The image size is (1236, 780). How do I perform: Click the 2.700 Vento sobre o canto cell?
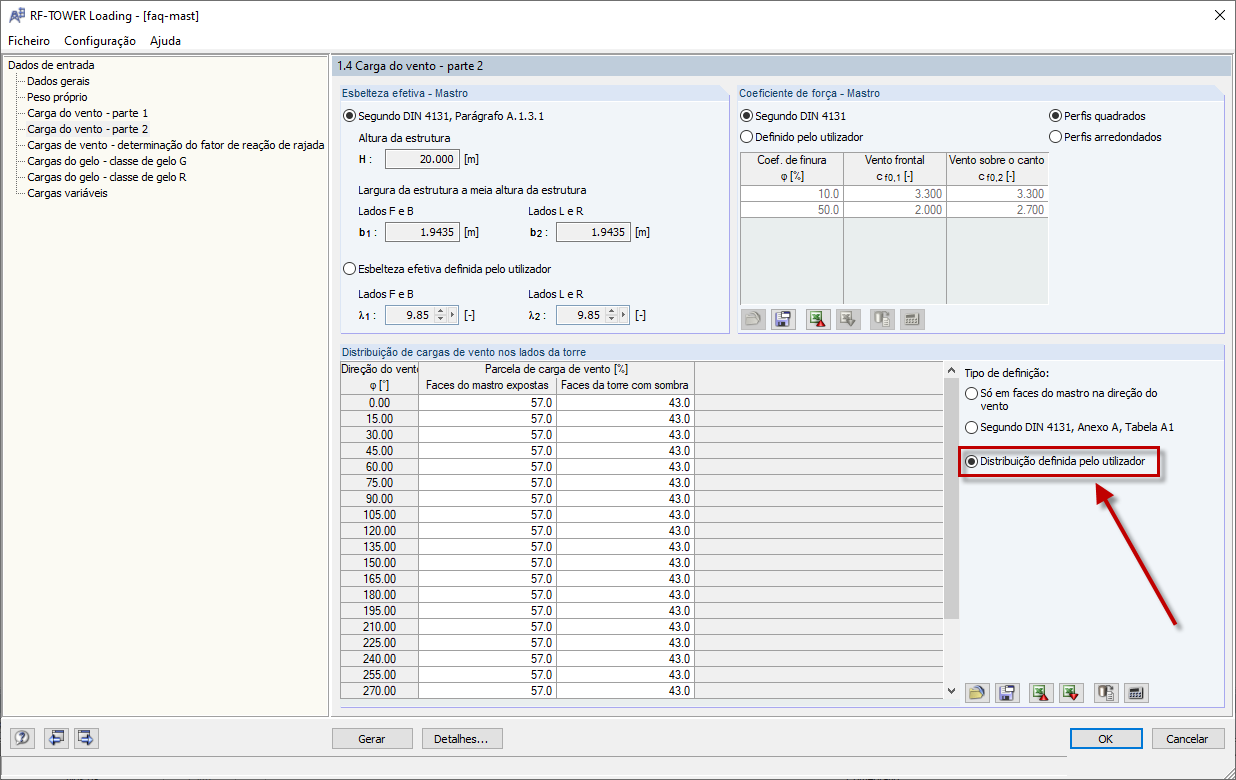997,210
